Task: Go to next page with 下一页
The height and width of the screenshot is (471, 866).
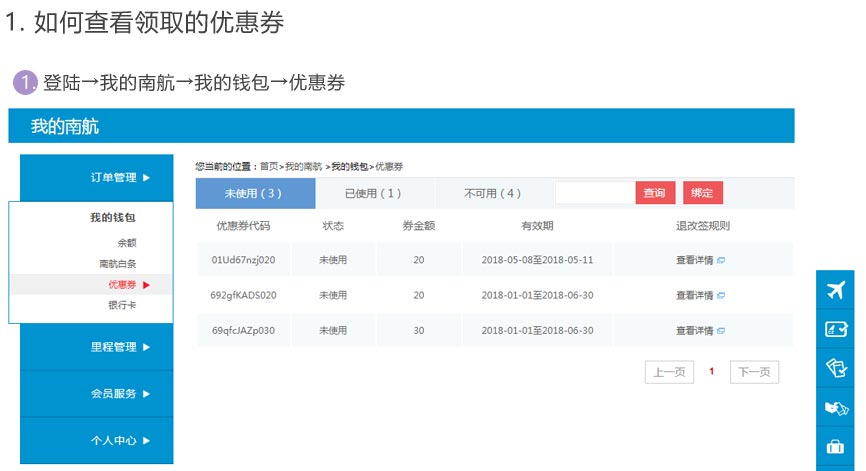Action: 754,372
